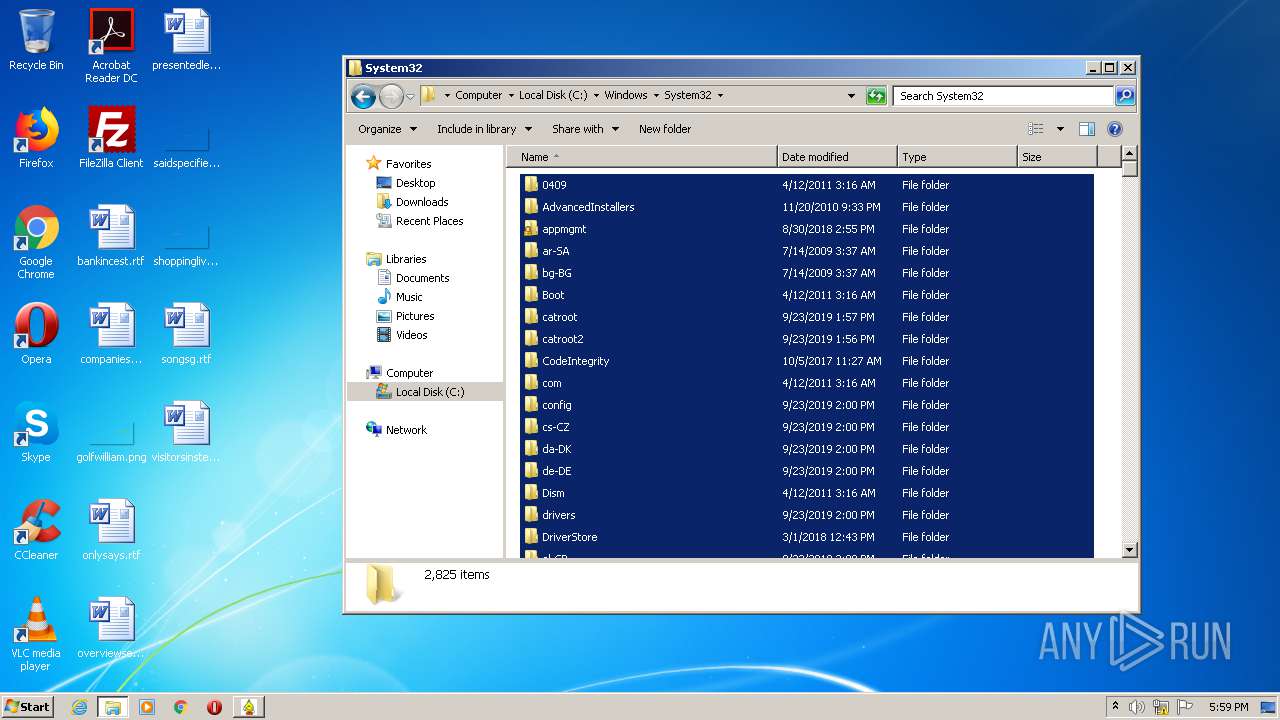Select Desktop in Favorites
The image size is (1280, 720).
click(415, 183)
